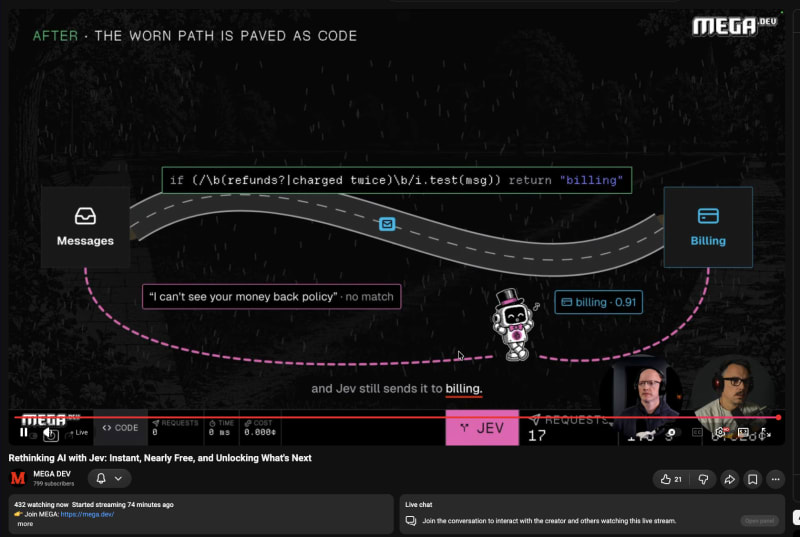Click the 'billing · 0.91' label
Image resolution: width=800 pixels, height=537 pixels.
[x=598, y=302]
